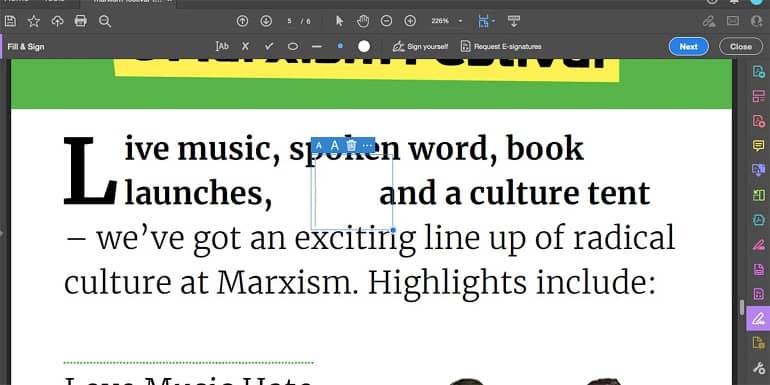Select the Add line tool
The width and height of the screenshot is (770, 385).
coord(317,47)
